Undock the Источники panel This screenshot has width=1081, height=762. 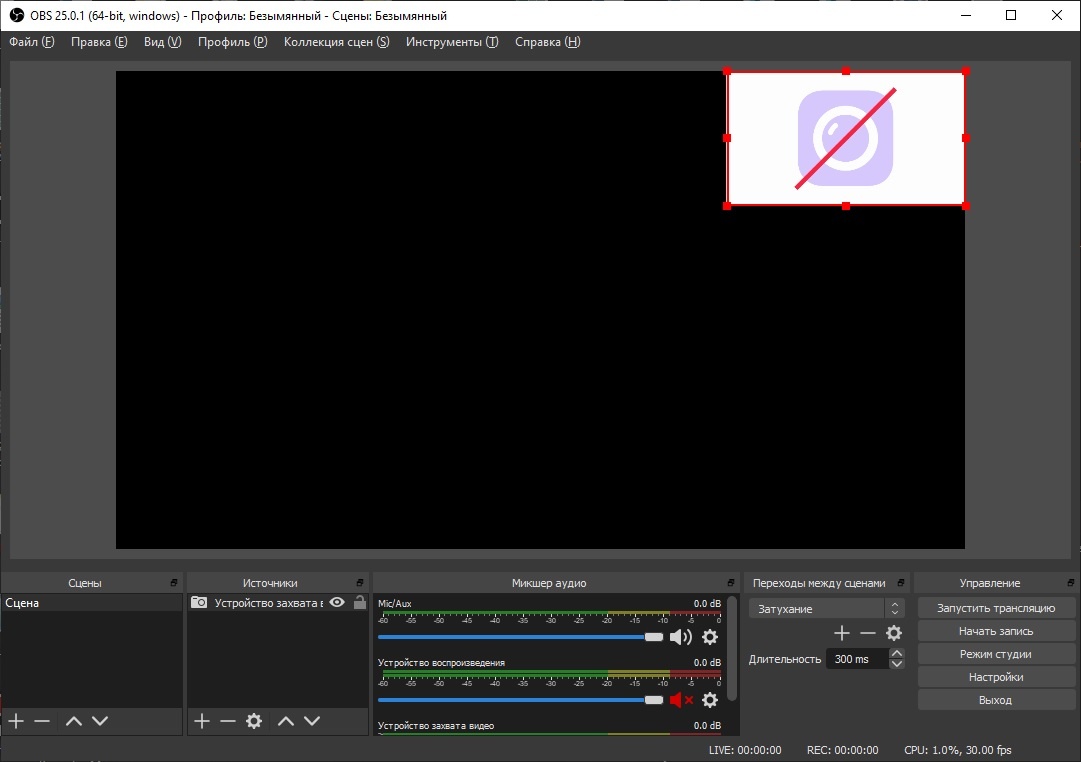coord(360,583)
